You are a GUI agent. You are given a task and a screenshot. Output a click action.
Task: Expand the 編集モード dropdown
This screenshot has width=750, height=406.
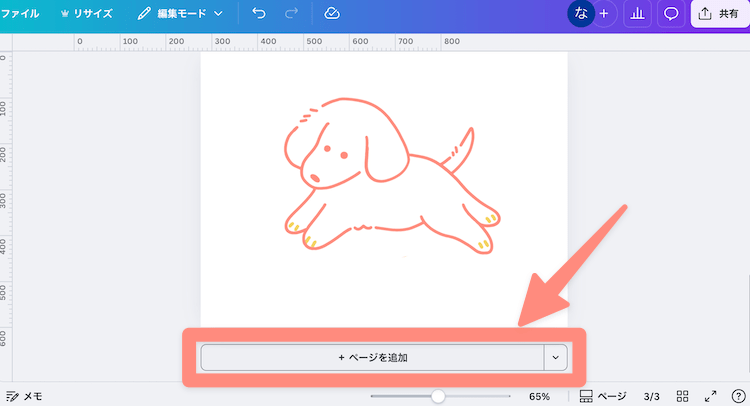(x=180, y=13)
